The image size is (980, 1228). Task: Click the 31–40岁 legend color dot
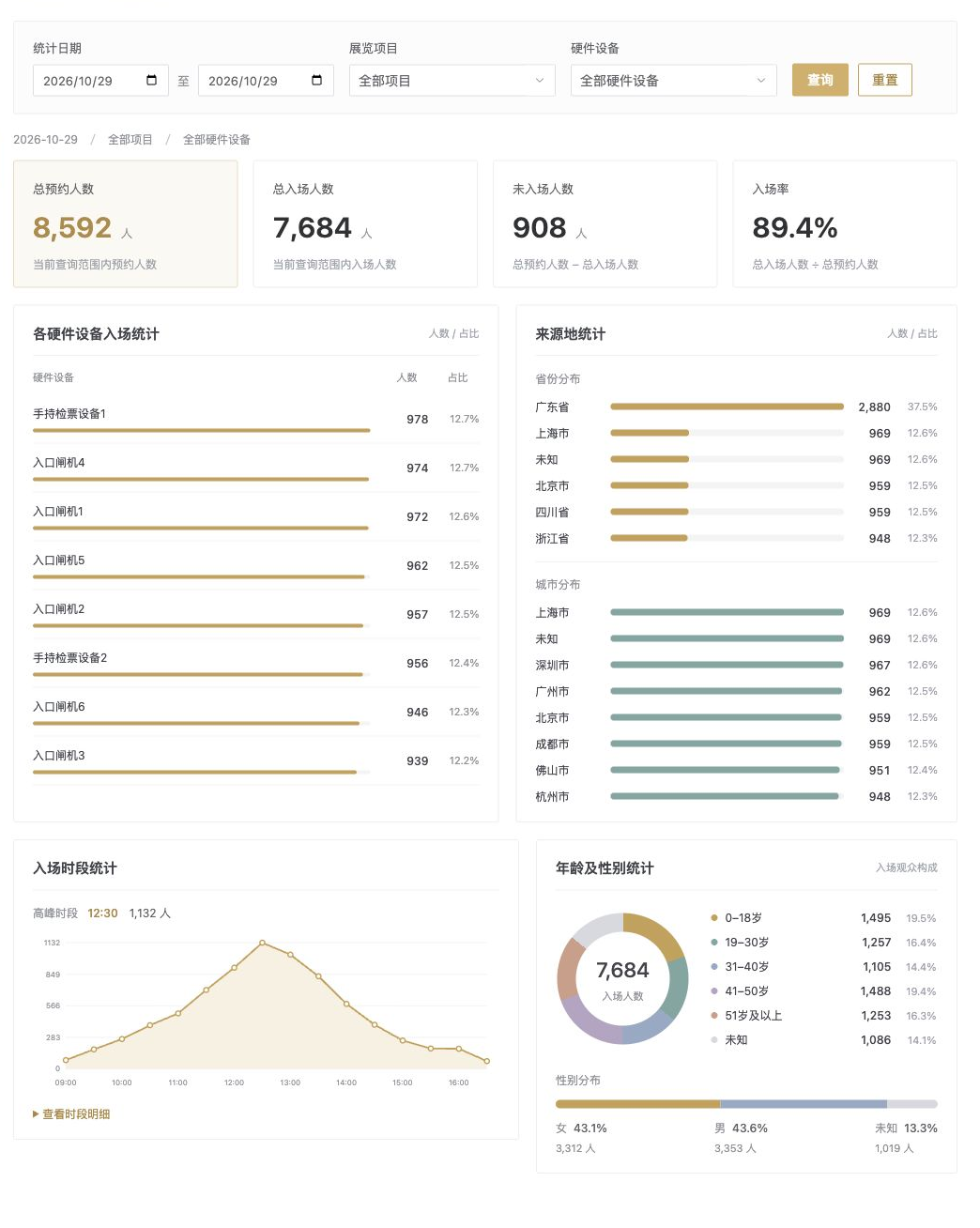click(714, 967)
